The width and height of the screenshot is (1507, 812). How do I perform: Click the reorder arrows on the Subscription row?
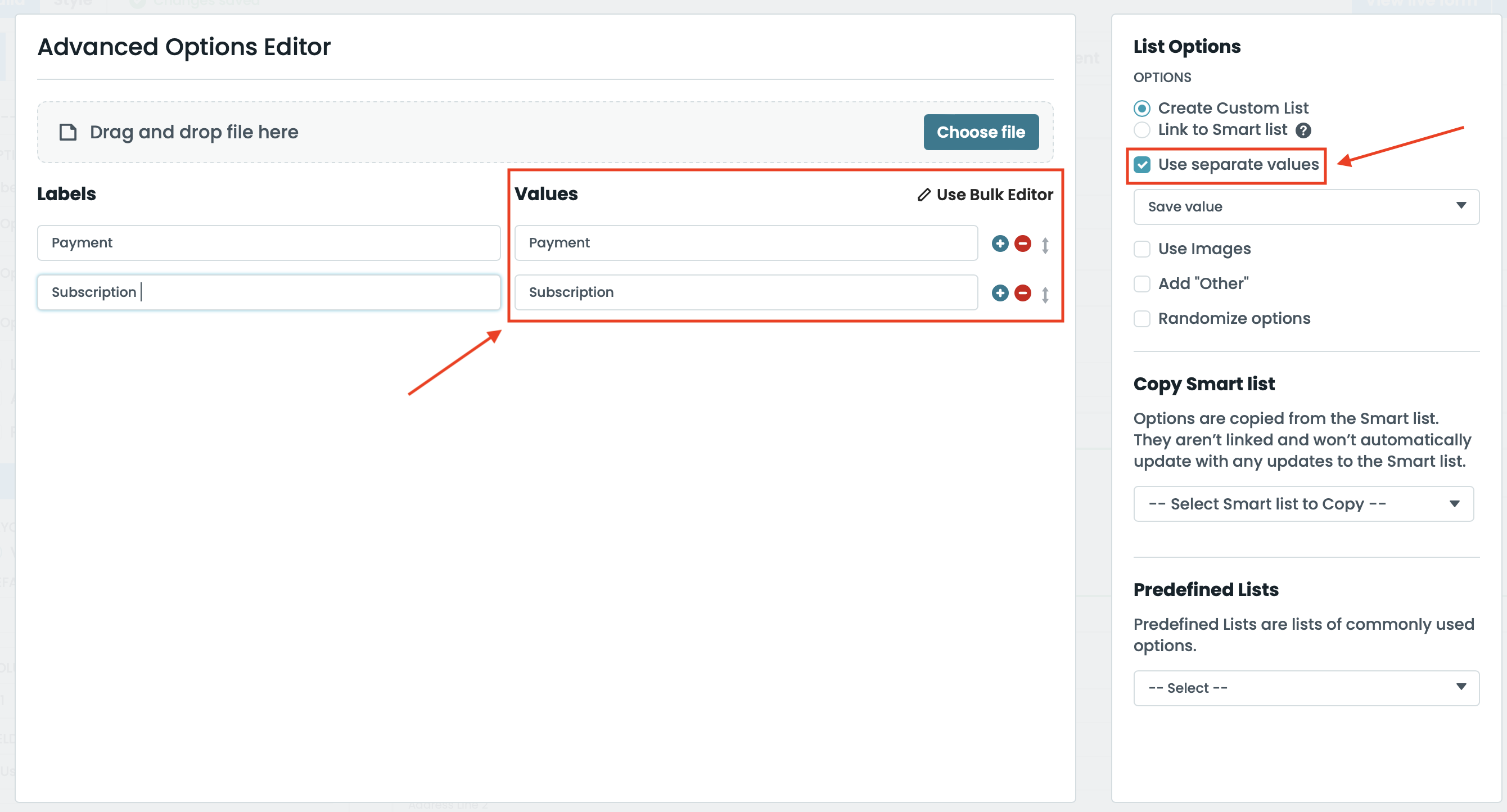tap(1045, 294)
